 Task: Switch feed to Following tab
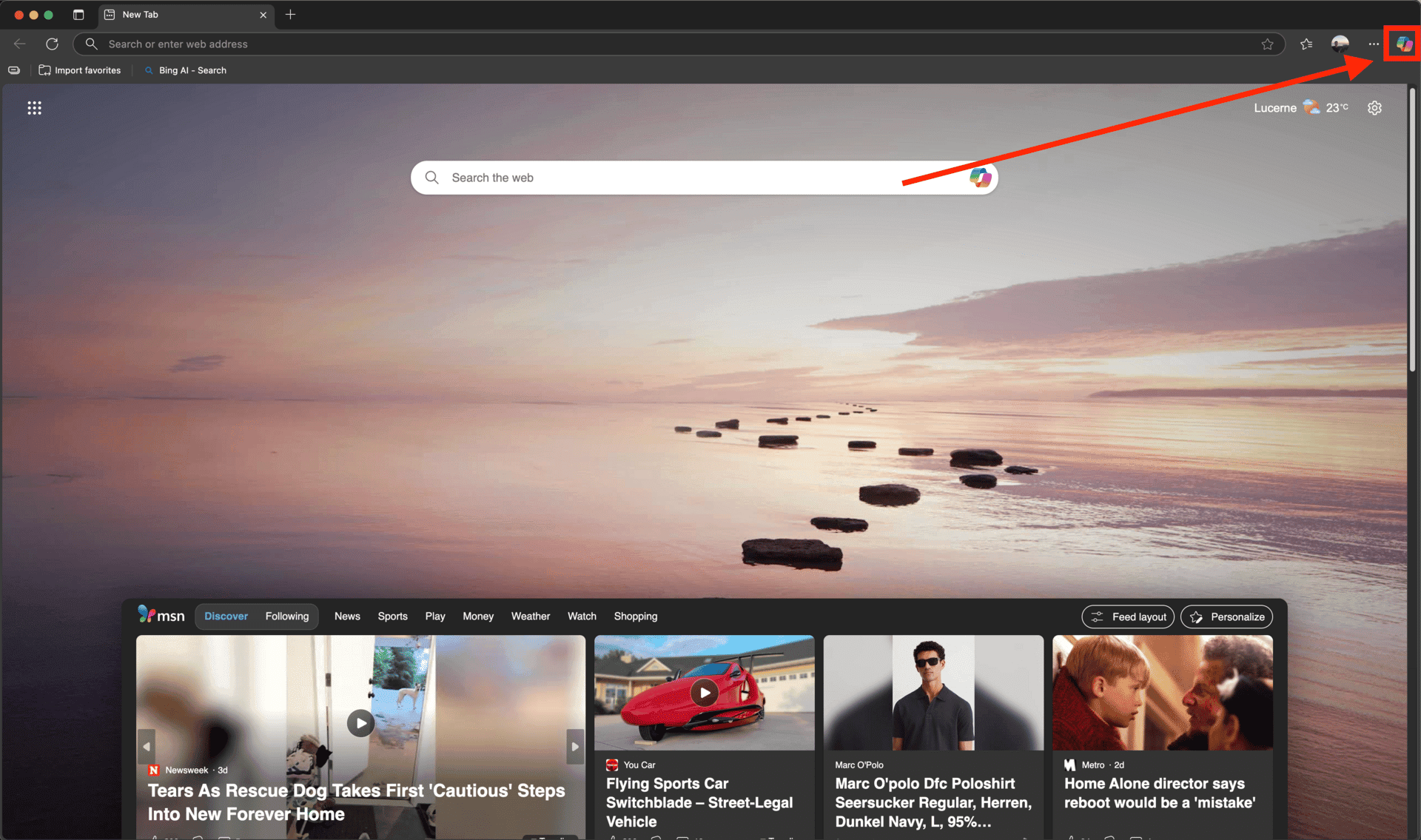pos(286,616)
